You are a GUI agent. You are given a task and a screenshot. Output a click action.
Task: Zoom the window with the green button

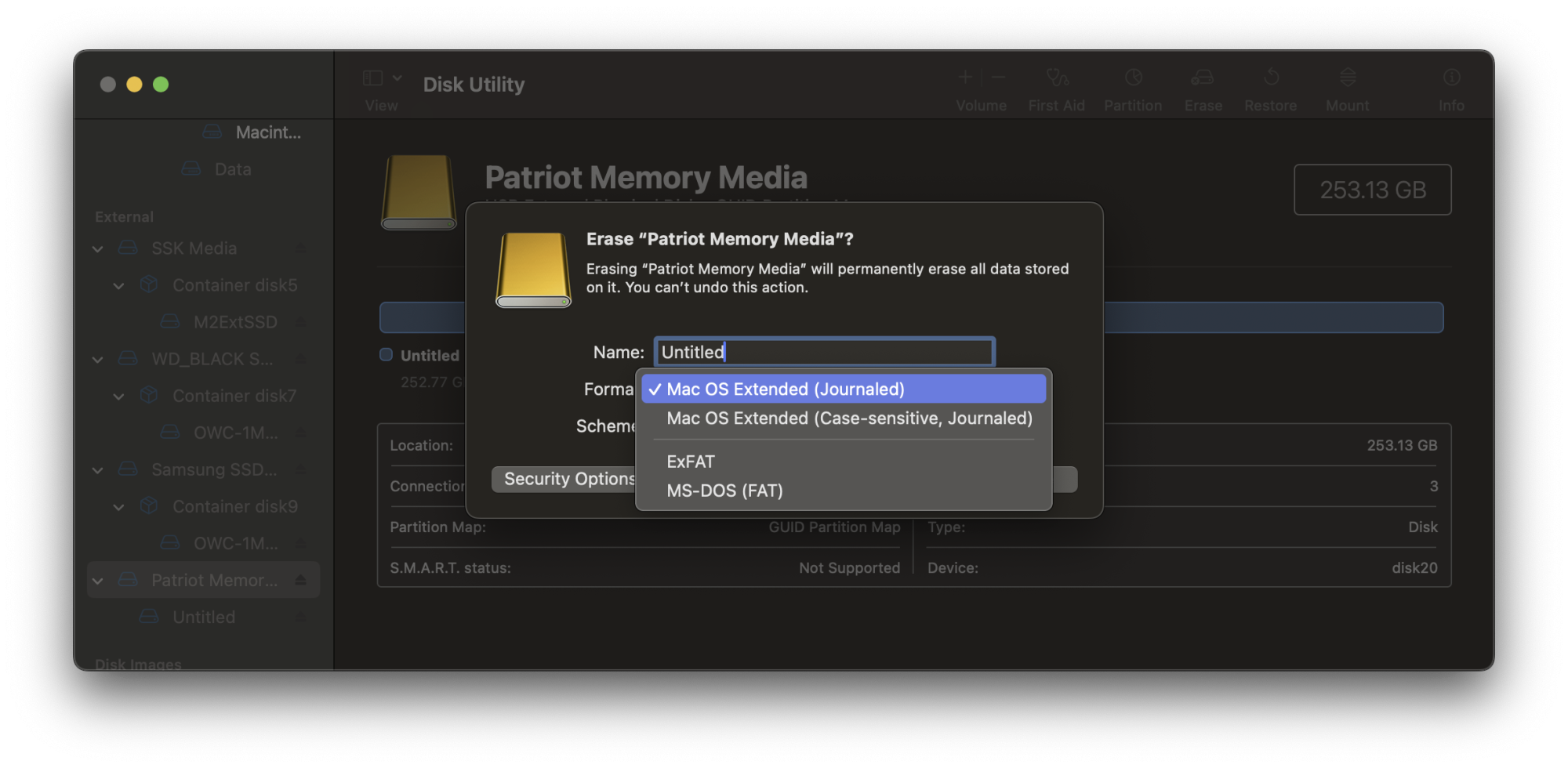[x=161, y=85]
